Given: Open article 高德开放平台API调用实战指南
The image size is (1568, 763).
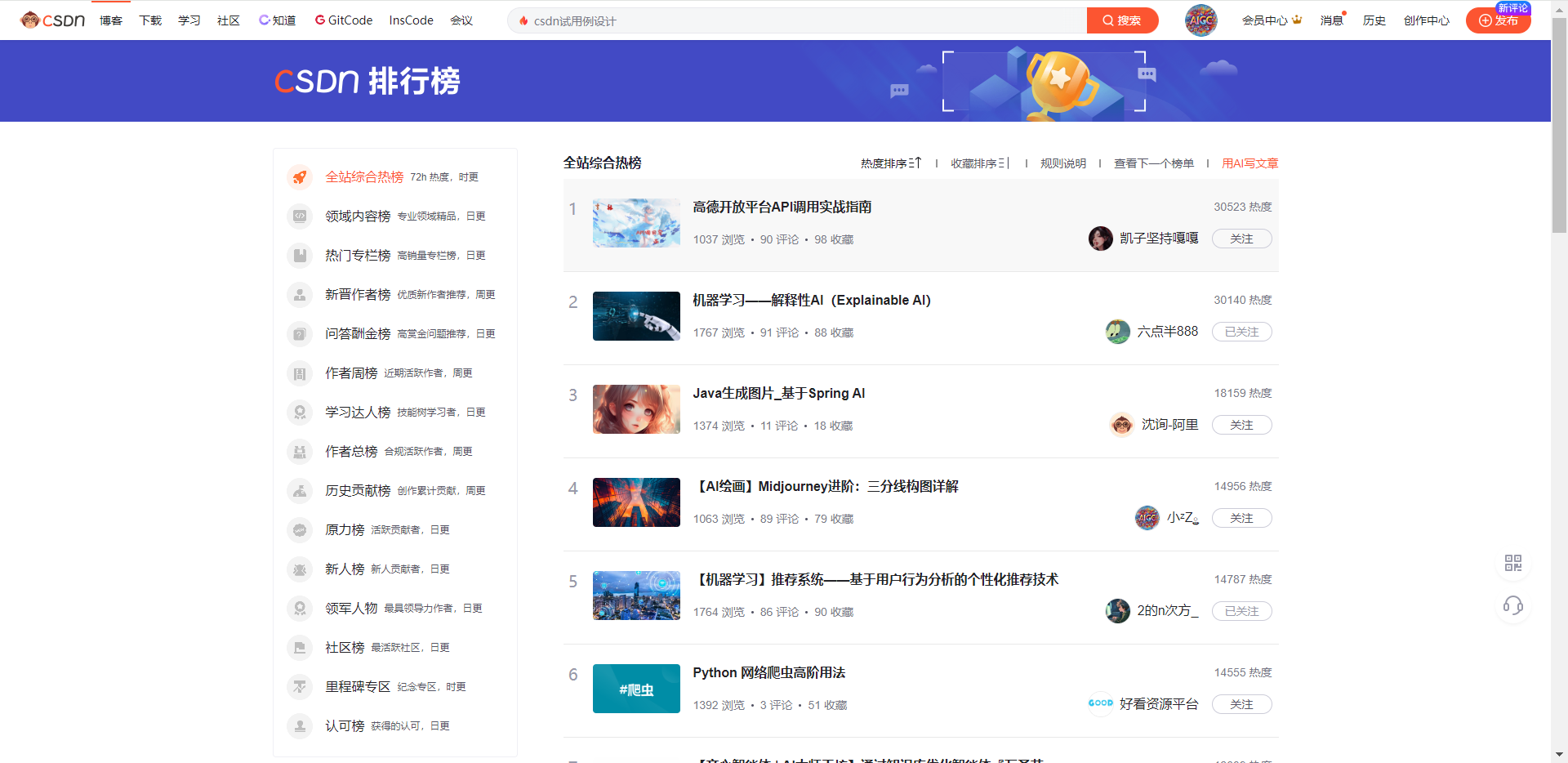Looking at the screenshot, I should tap(782, 207).
